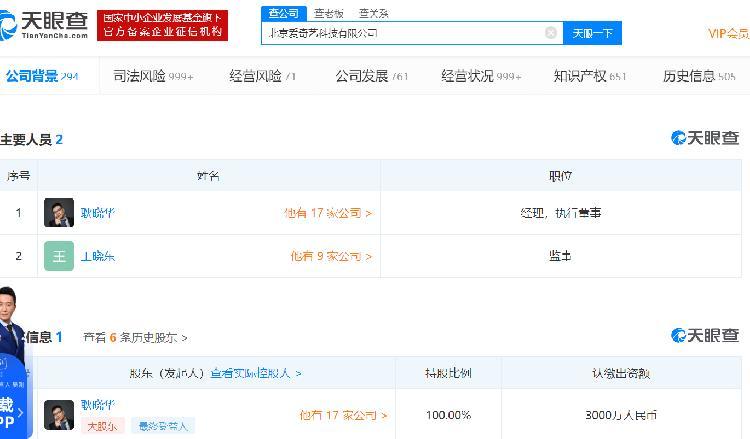Expand 他有 17 家公司 in personnel row 1
The image size is (750, 439).
[328, 213]
